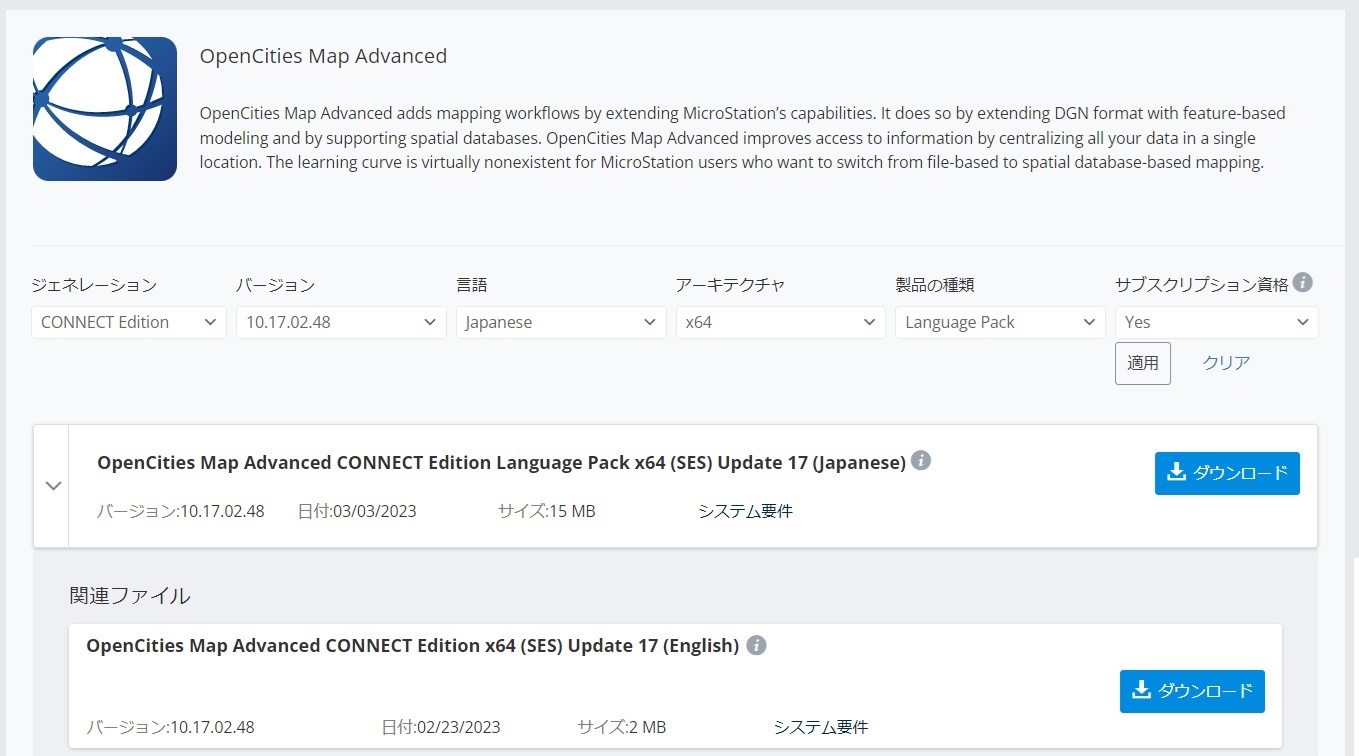Click the Language Pack x64 (SES) Update 17 title
Image resolution: width=1359 pixels, height=756 pixels.
(501, 462)
